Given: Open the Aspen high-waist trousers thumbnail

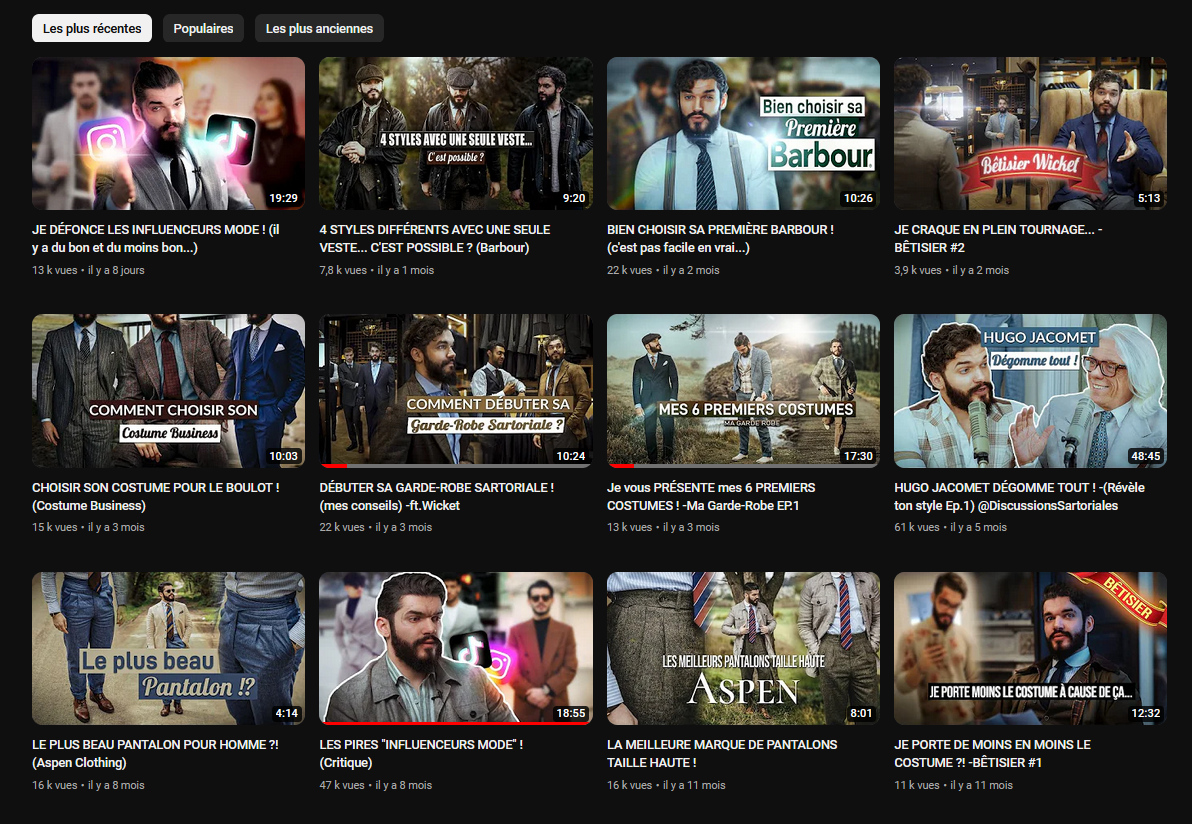Looking at the screenshot, I should [743, 648].
